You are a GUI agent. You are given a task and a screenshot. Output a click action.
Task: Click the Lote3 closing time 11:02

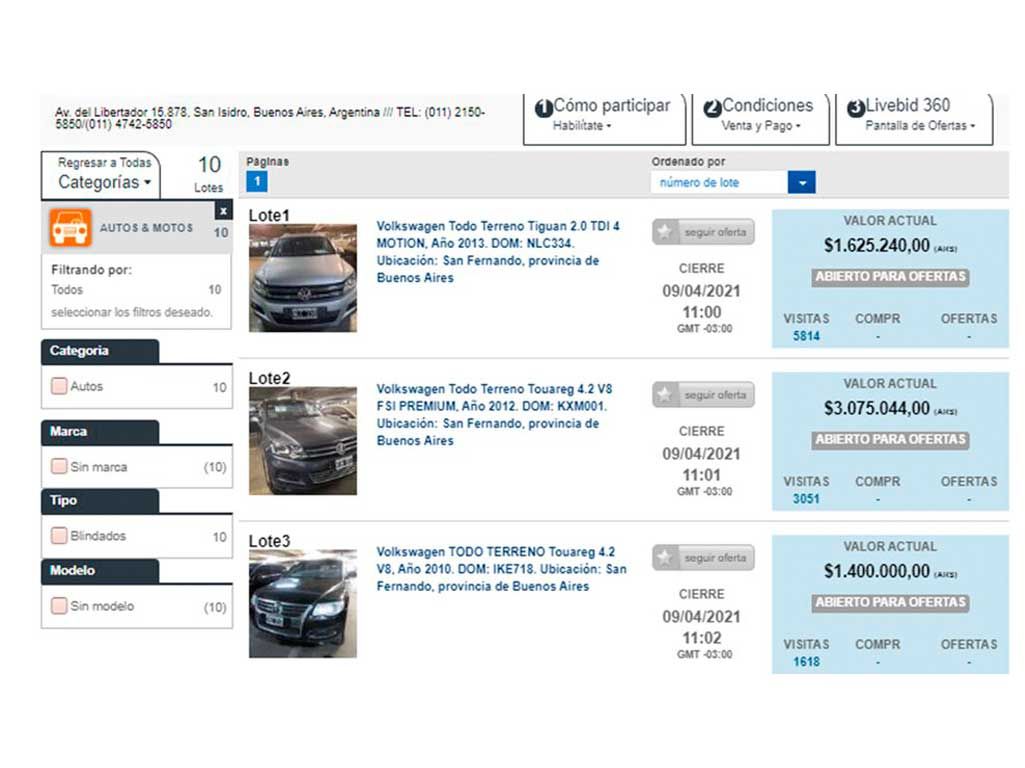702,638
